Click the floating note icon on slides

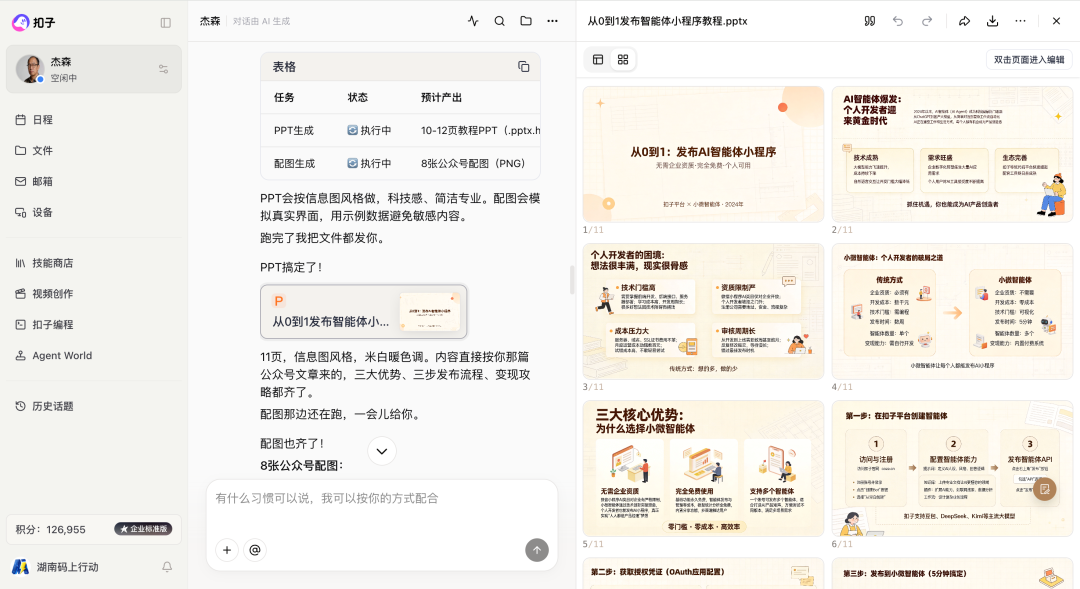(1045, 489)
